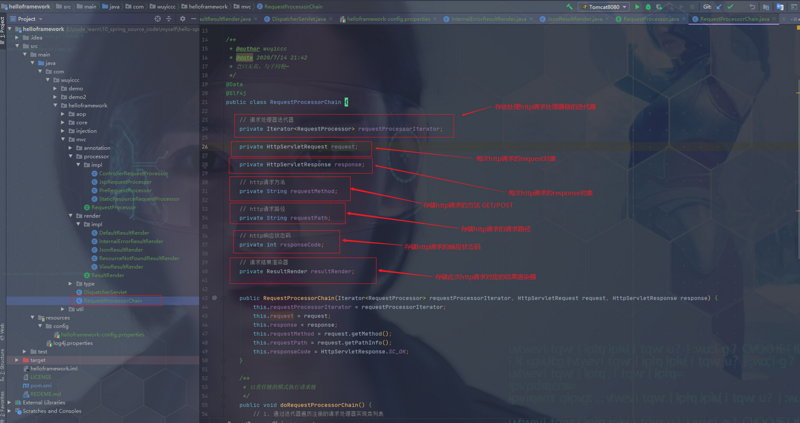Click the translate icon in top toolbar
800x423 pixels.
coord(780,7)
